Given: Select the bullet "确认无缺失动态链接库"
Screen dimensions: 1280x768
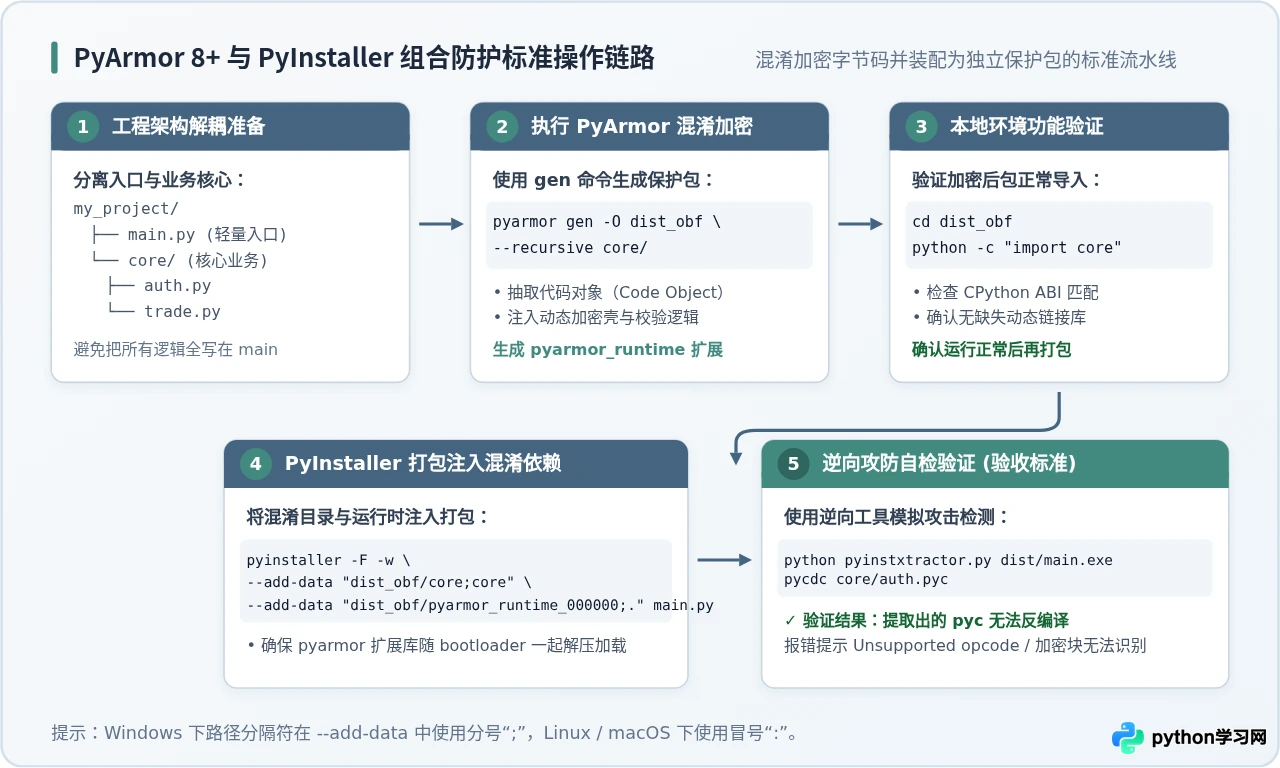Looking at the screenshot, I should (x=999, y=317).
